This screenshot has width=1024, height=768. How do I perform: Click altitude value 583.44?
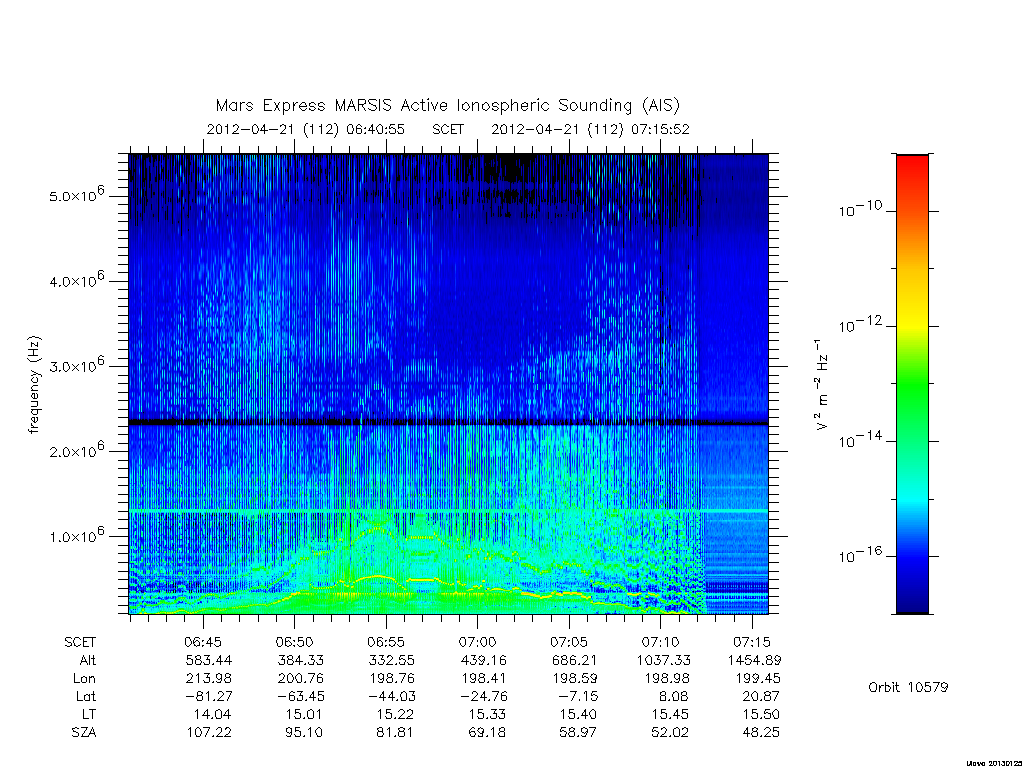pyautogui.click(x=208, y=660)
